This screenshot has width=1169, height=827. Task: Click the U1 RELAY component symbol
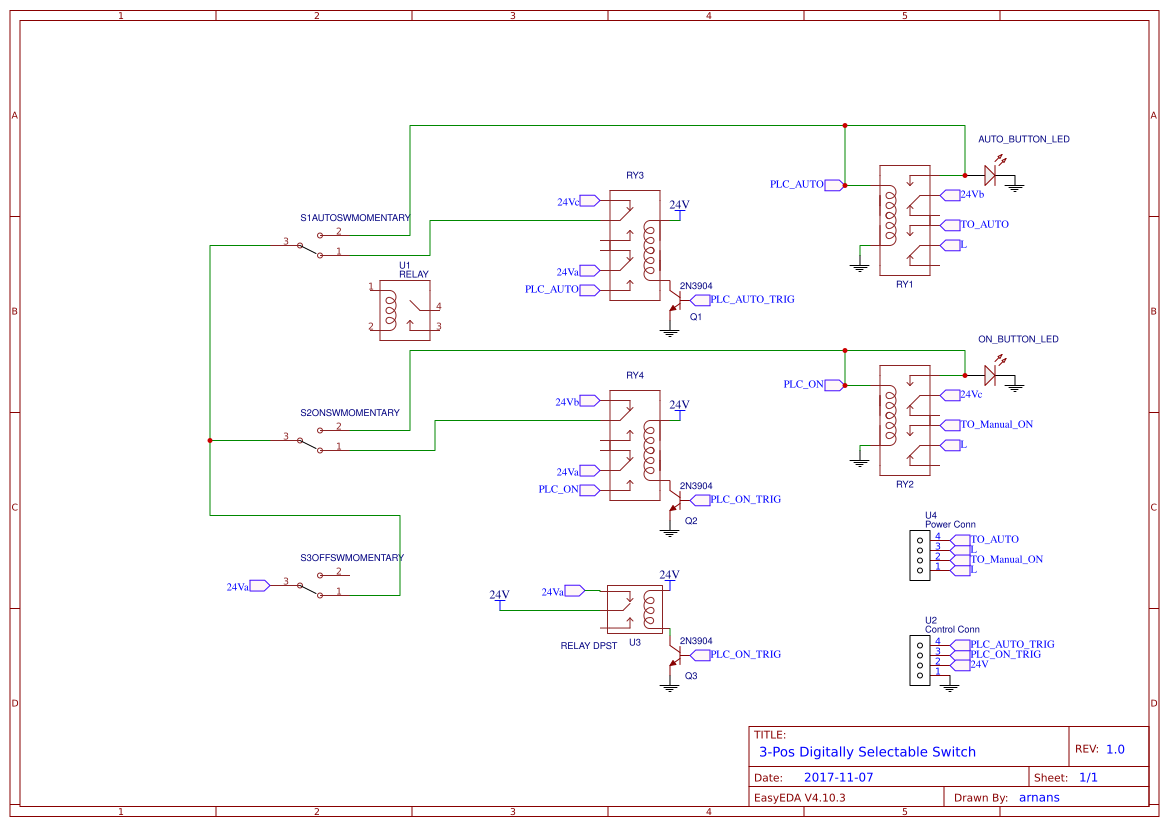(403, 308)
